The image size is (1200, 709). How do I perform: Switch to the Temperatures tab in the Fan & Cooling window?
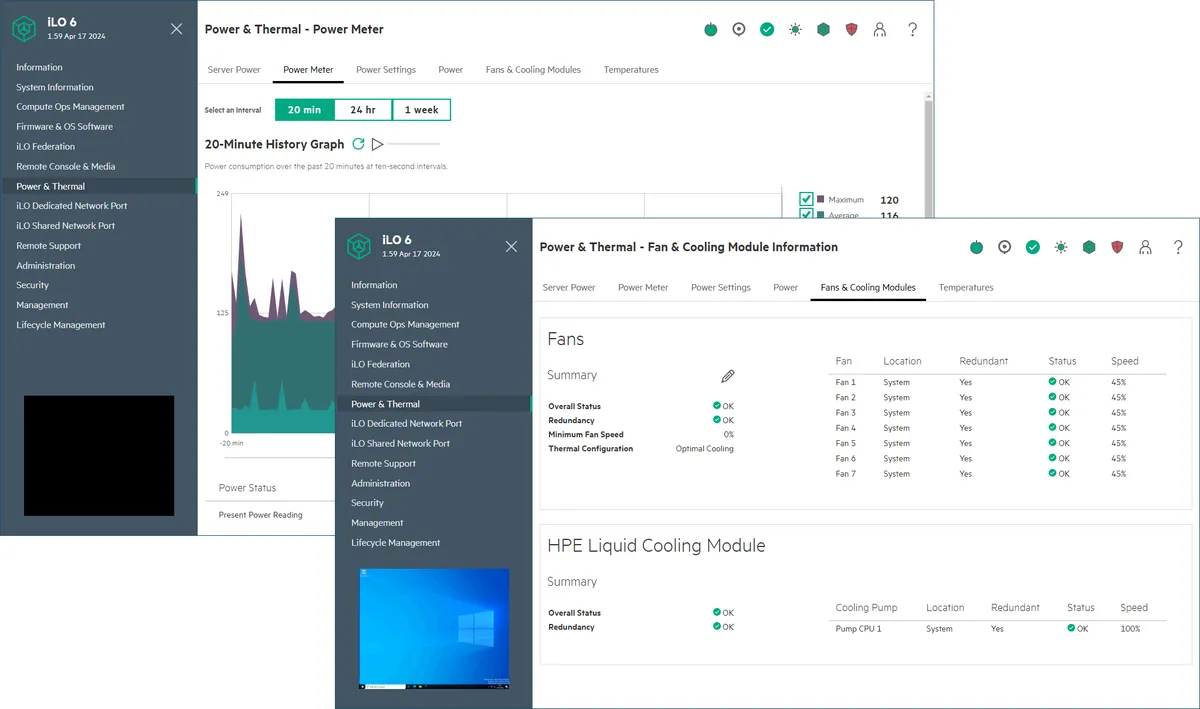tap(966, 288)
